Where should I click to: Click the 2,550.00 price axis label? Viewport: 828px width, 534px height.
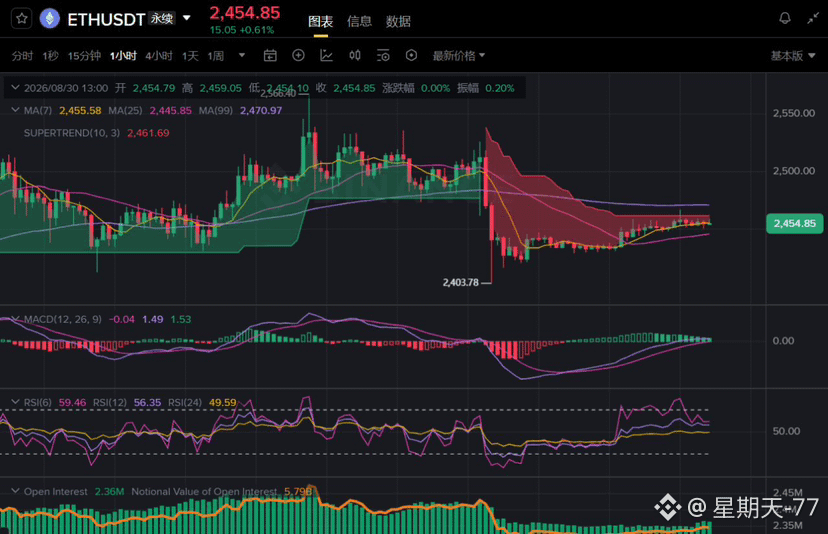click(x=794, y=113)
